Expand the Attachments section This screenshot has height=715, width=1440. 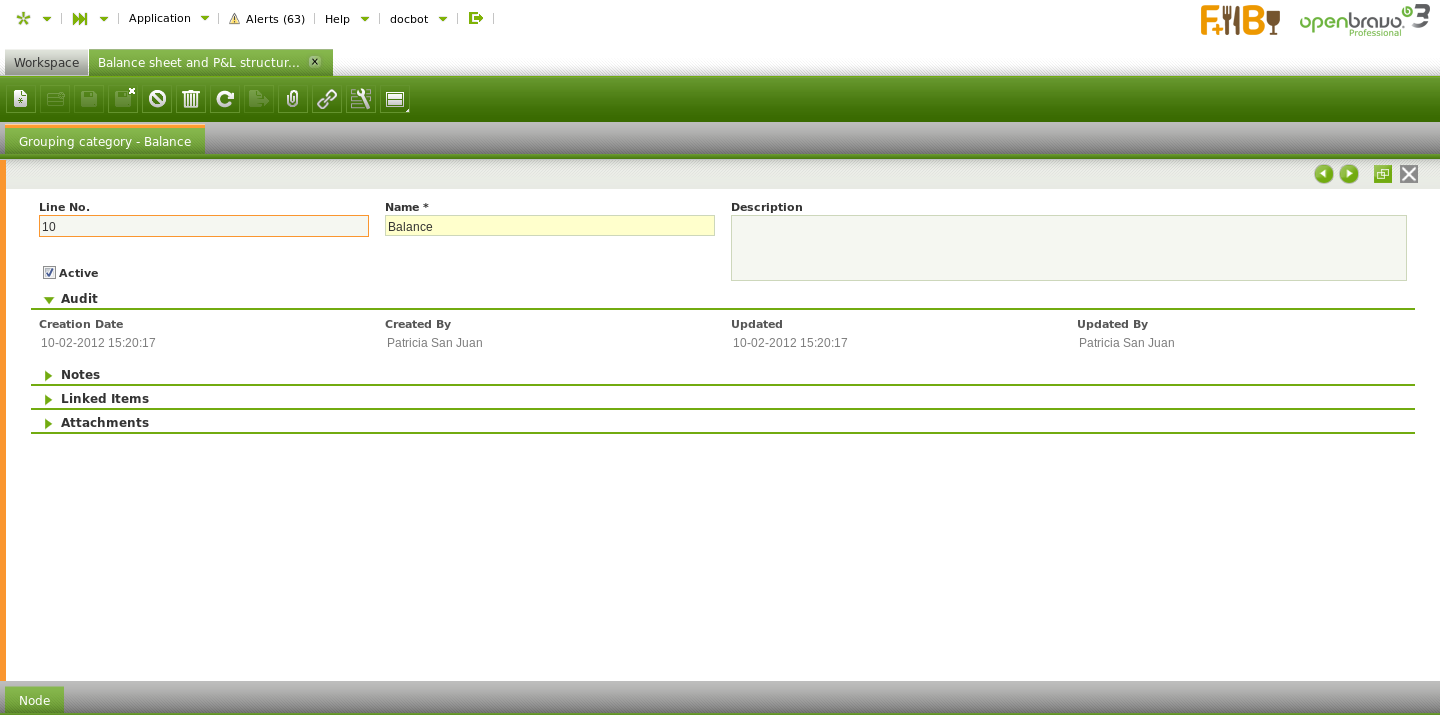49,423
